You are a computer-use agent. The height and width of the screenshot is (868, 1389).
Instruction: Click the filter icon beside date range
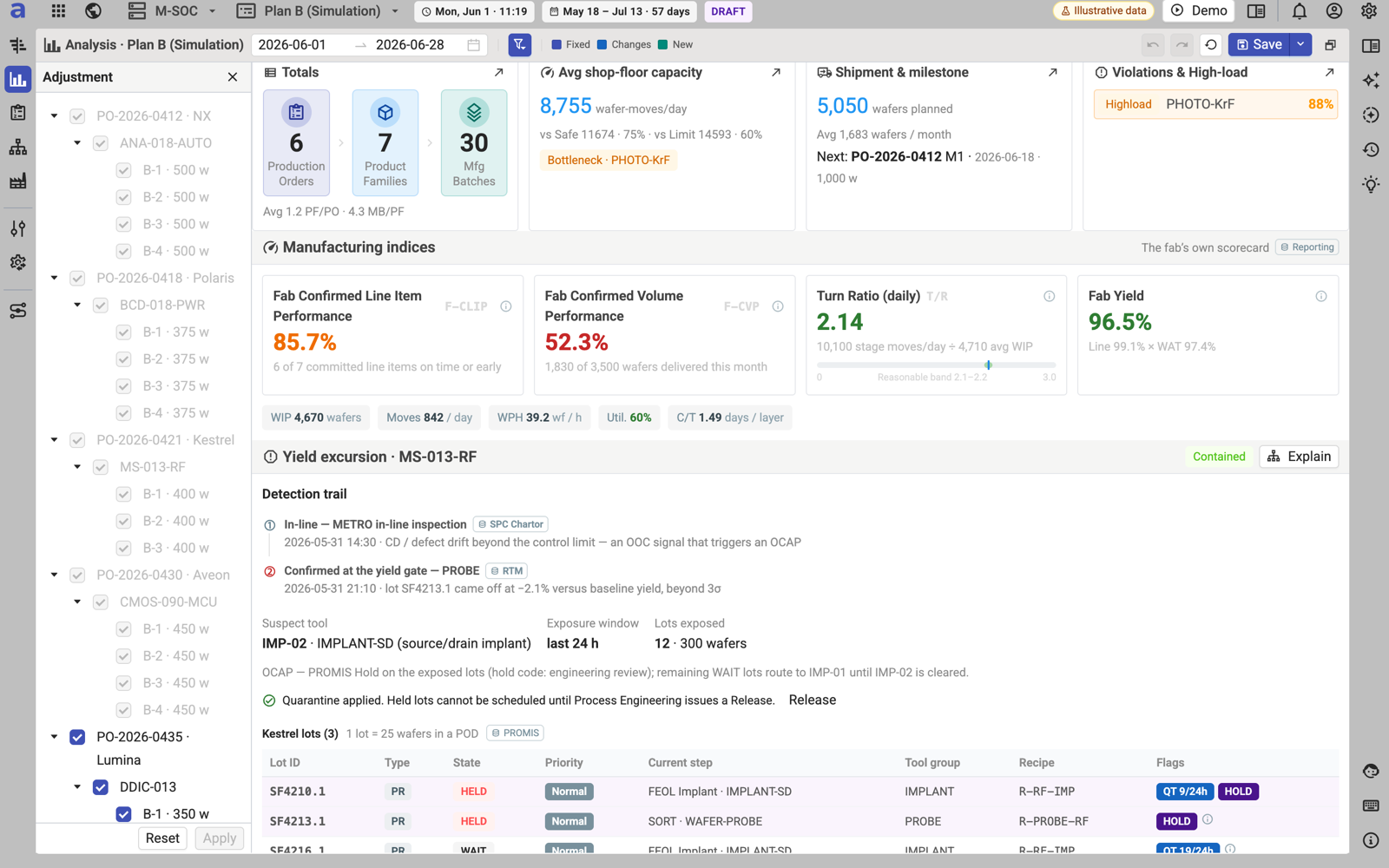[519, 44]
